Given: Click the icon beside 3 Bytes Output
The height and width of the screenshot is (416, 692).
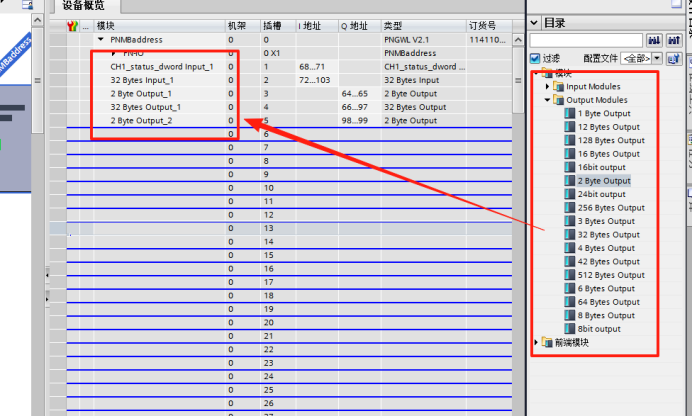Looking at the screenshot, I should tap(569, 221).
